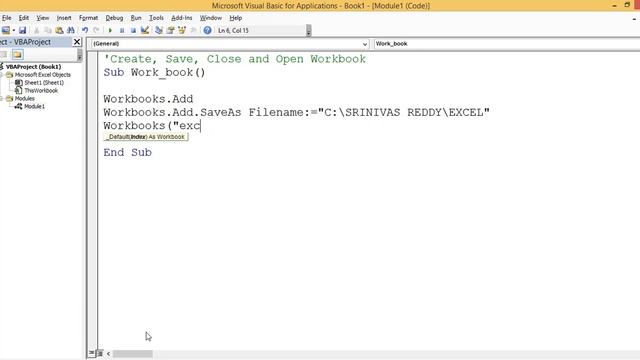Click the Reset stop icon
Viewport: 640px width, 360px height.
133,30
